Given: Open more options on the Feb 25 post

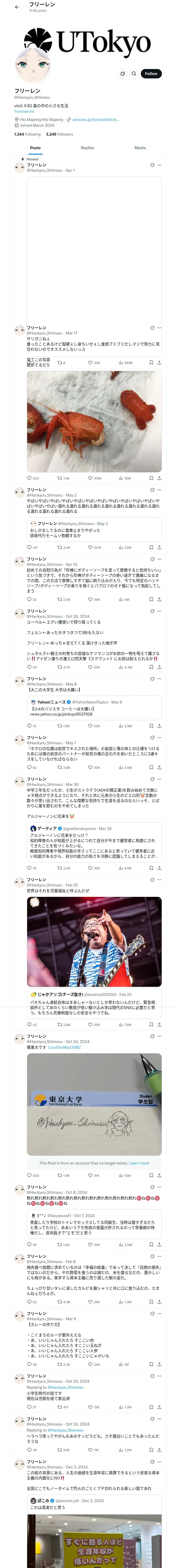Looking at the screenshot, I should (160, 880).
